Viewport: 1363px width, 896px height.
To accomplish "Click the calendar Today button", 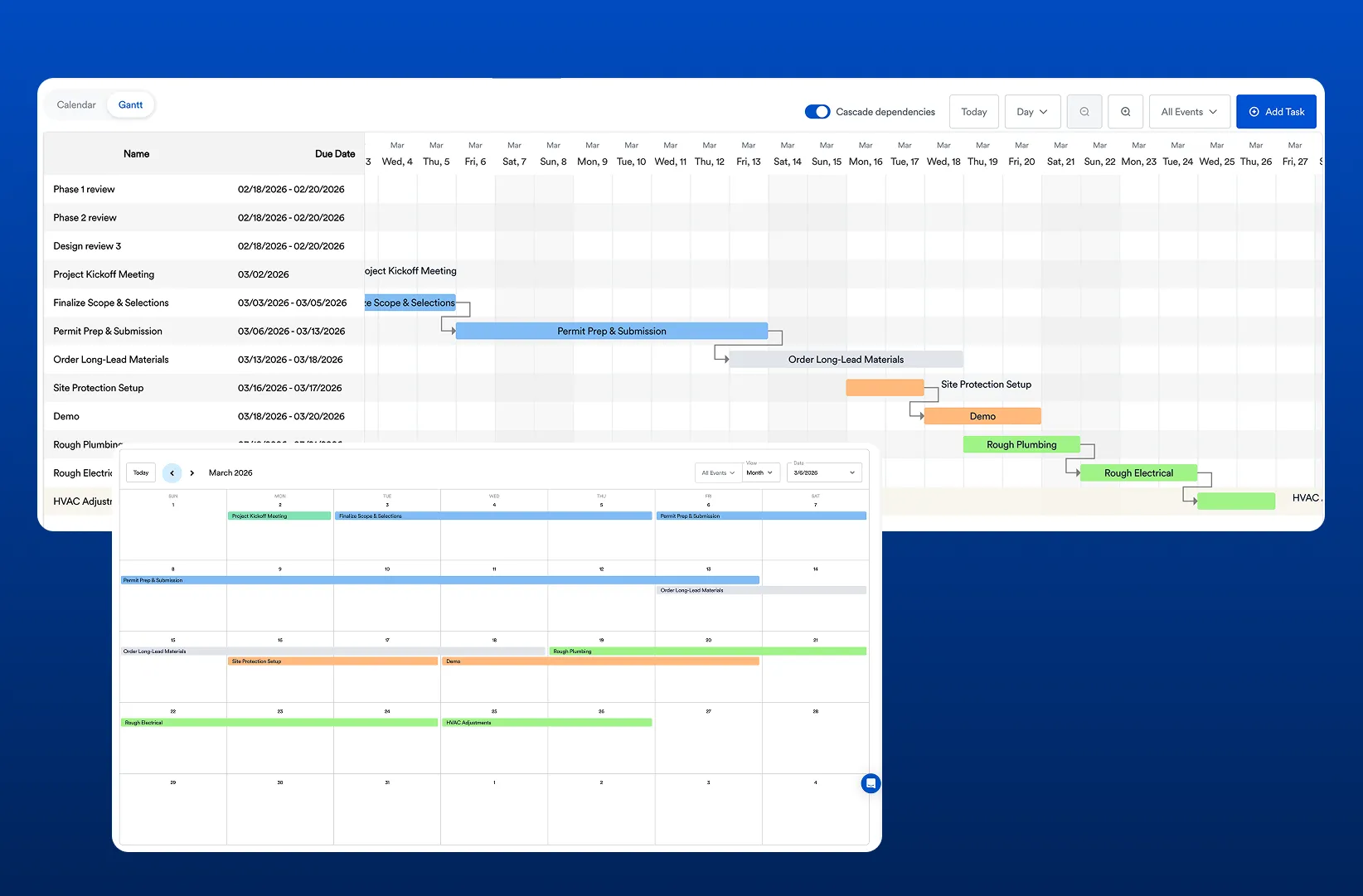I will pyautogui.click(x=141, y=472).
